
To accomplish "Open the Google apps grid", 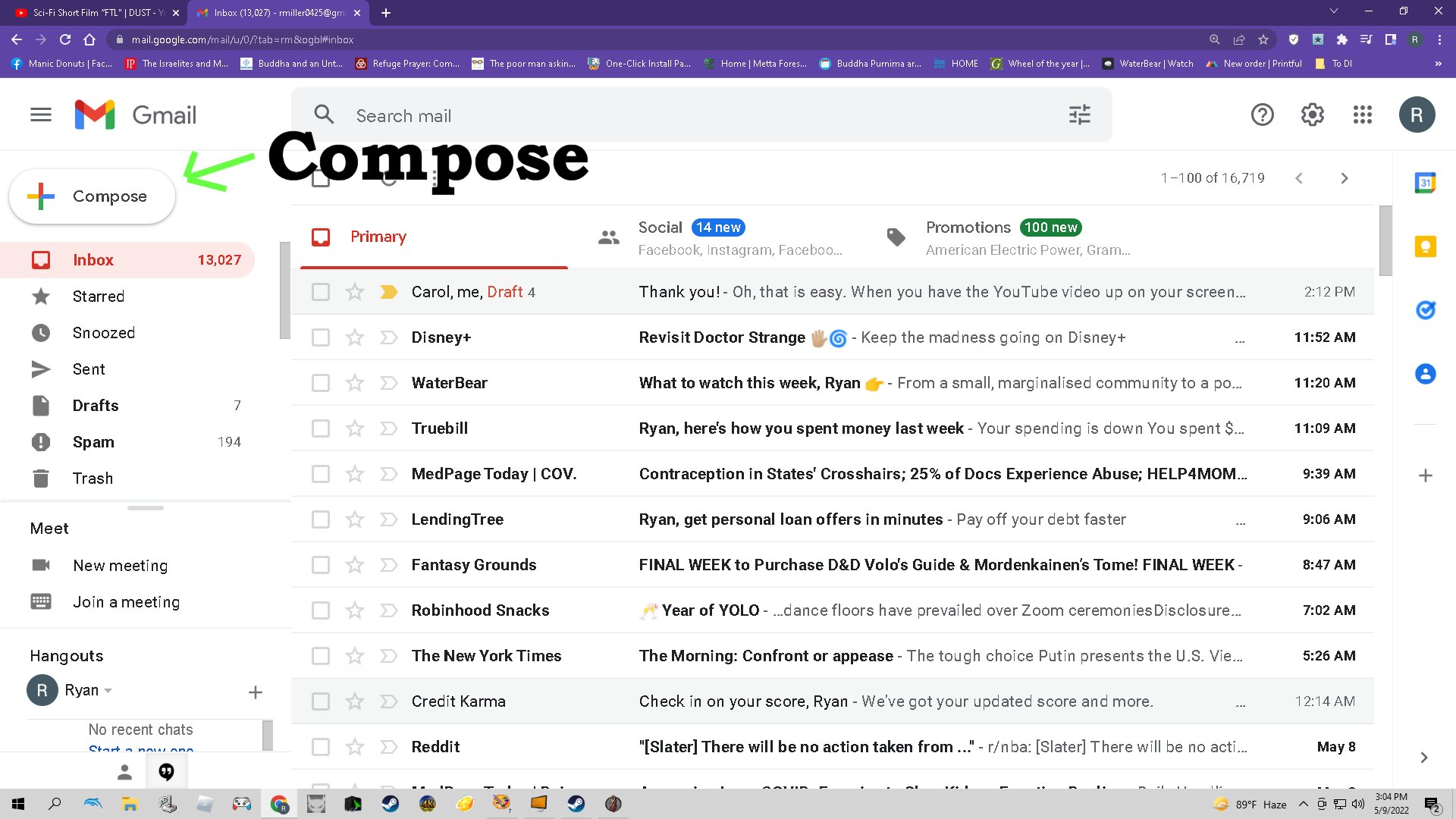I will 1362,115.
